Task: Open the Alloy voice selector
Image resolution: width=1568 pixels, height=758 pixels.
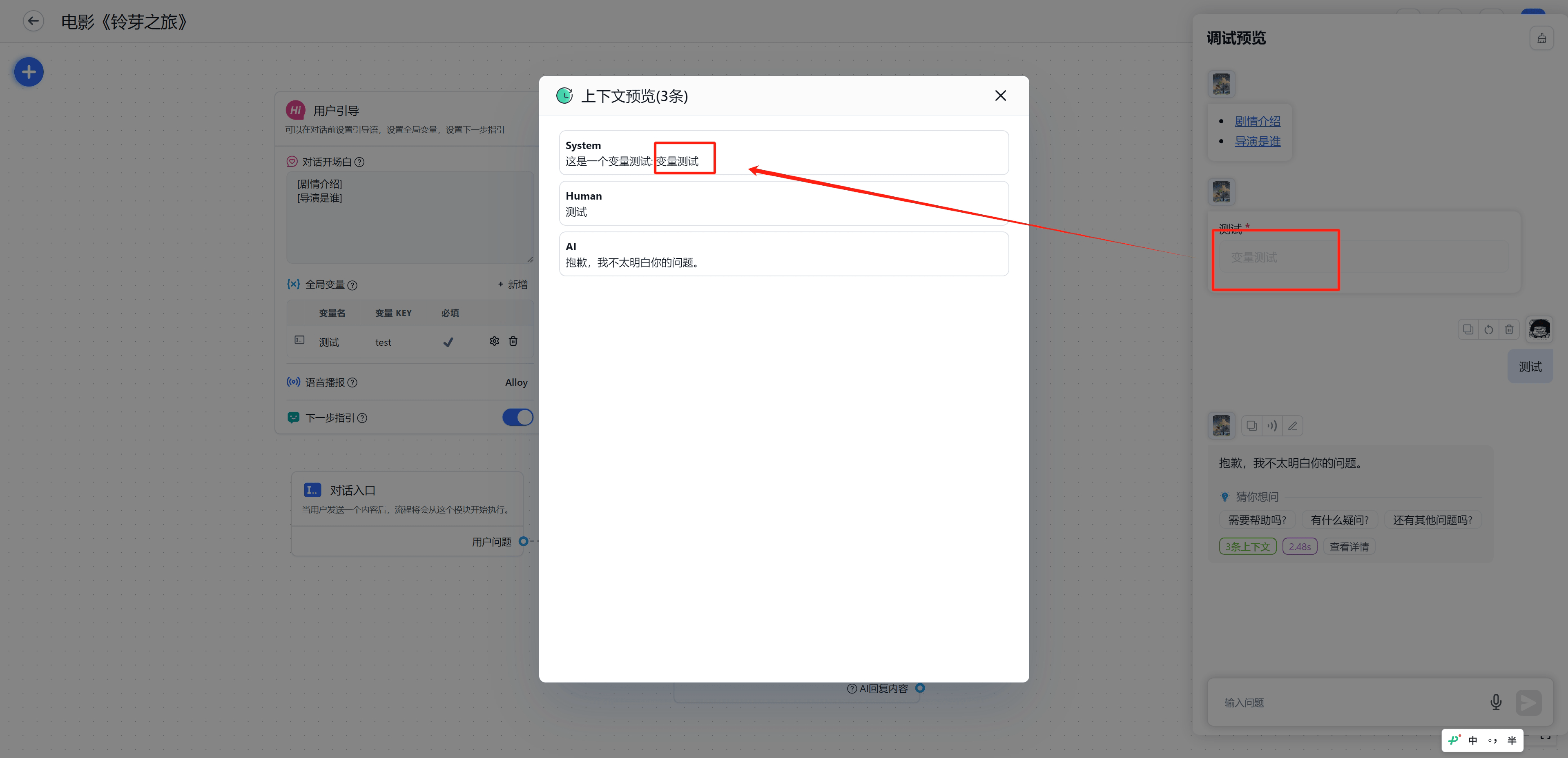Action: 515,382
